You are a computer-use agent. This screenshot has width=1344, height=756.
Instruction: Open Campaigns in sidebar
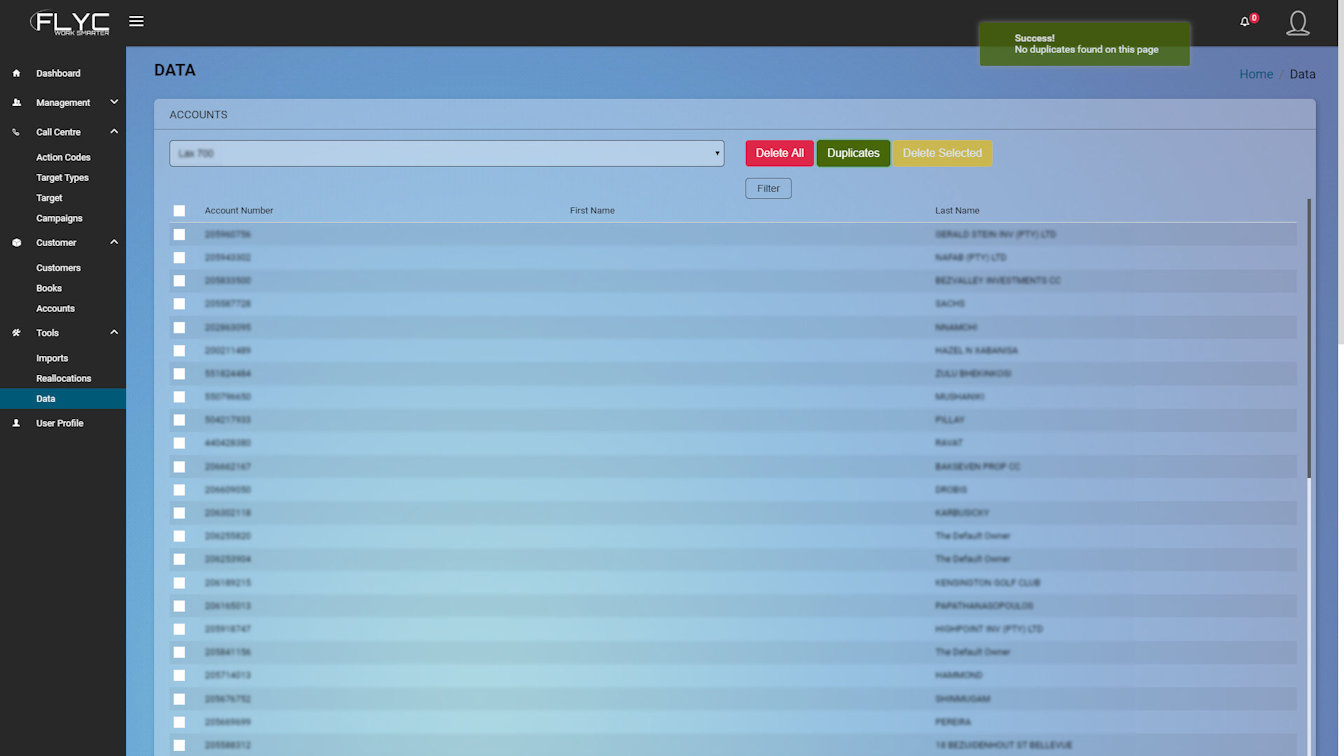59,218
